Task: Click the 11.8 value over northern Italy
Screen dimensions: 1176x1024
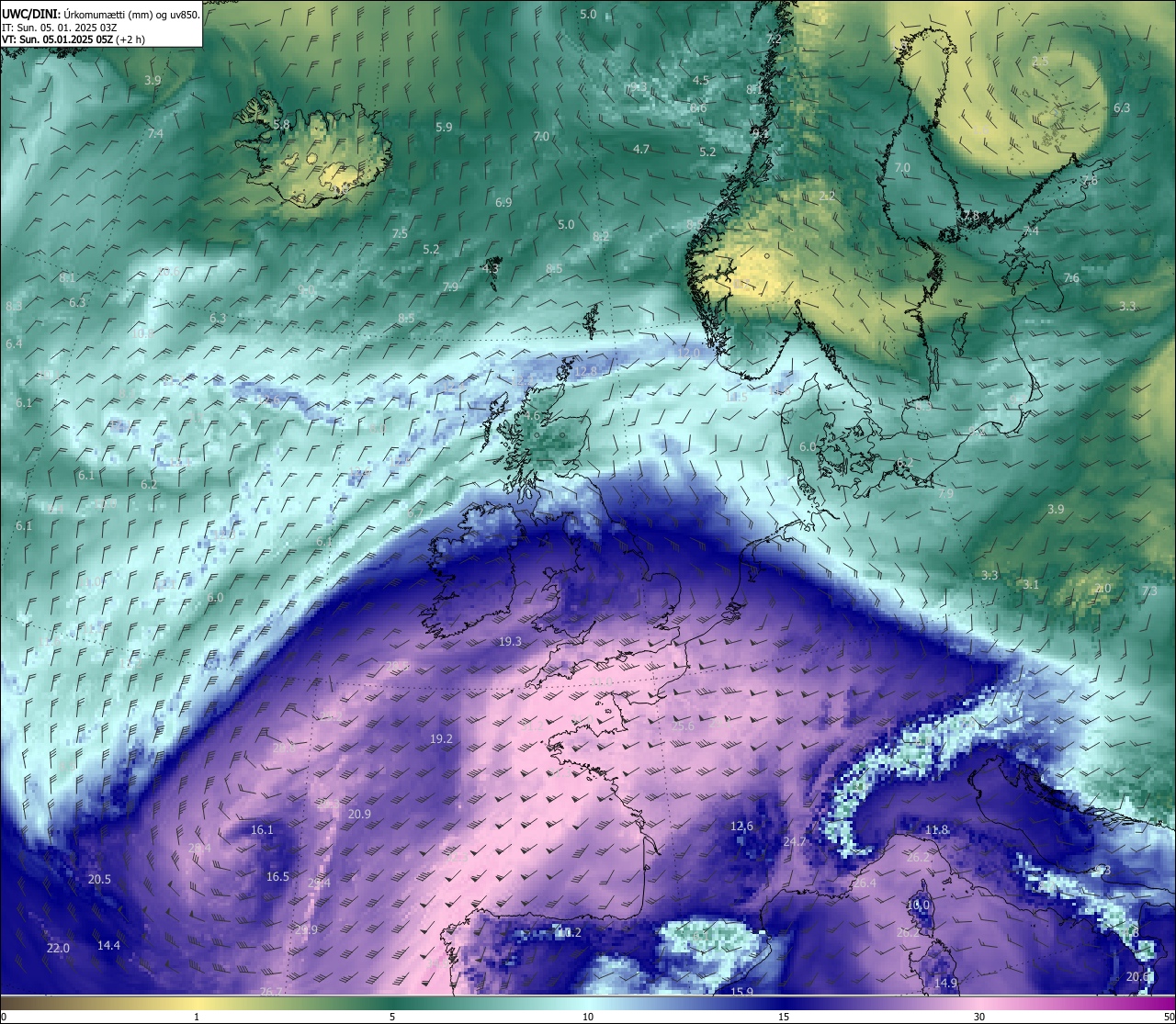Action: click(x=936, y=829)
